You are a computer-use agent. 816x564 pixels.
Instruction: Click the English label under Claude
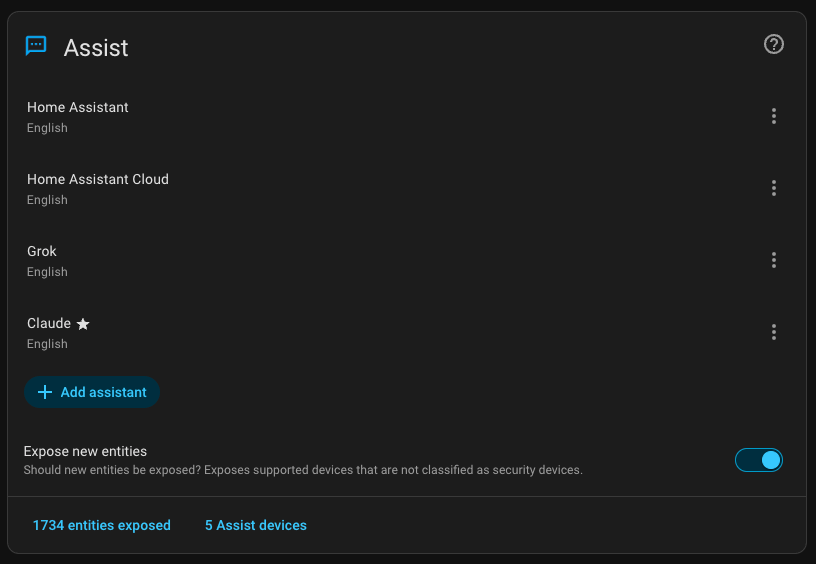pyautogui.click(x=47, y=344)
